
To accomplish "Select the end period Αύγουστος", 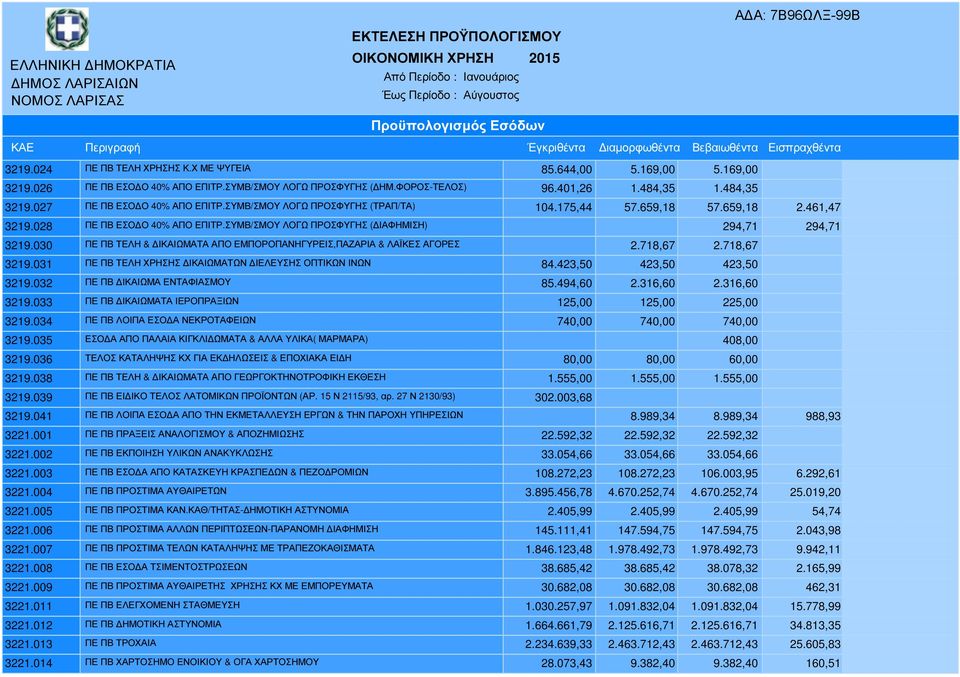I will click(x=491, y=95).
